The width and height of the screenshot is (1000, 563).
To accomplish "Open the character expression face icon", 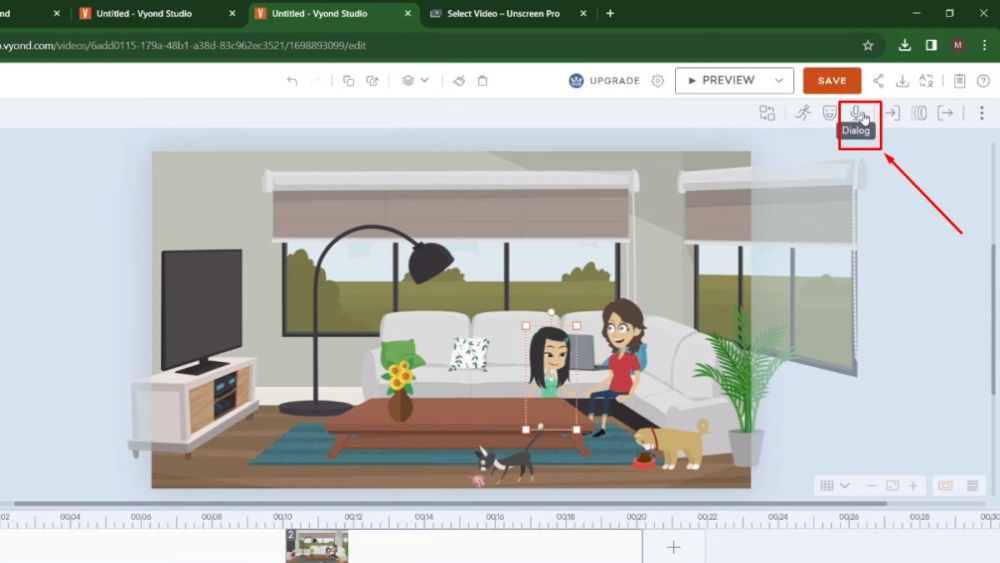I will point(829,113).
